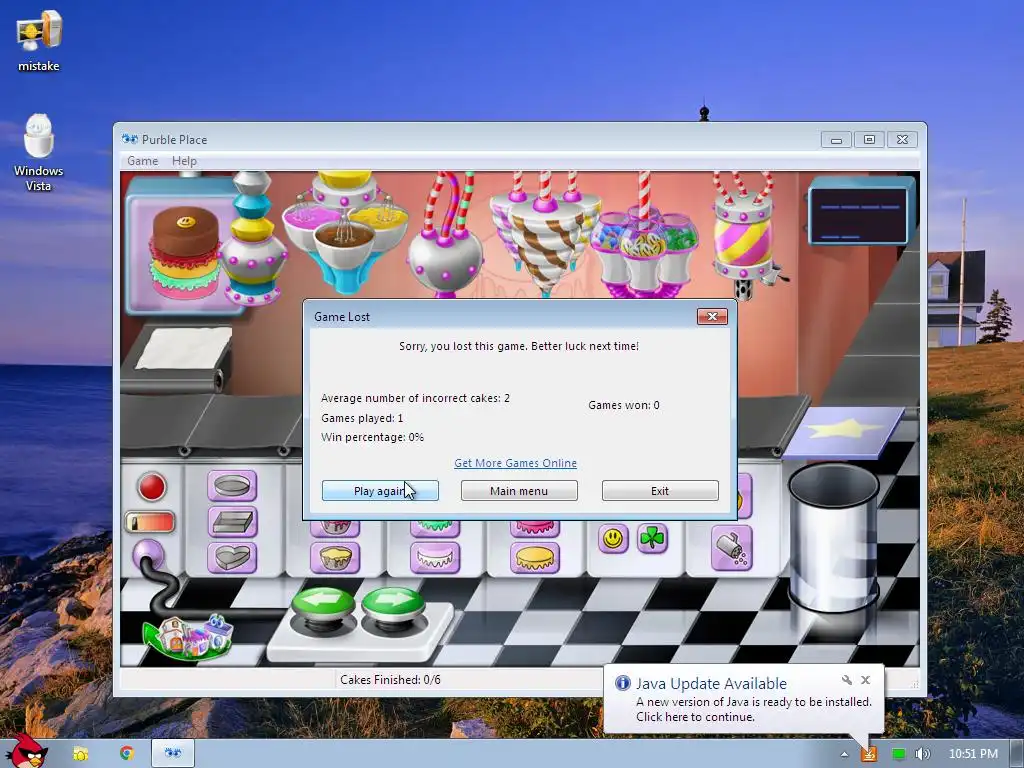
Task: Open the Help menu
Action: pyautogui.click(x=184, y=161)
